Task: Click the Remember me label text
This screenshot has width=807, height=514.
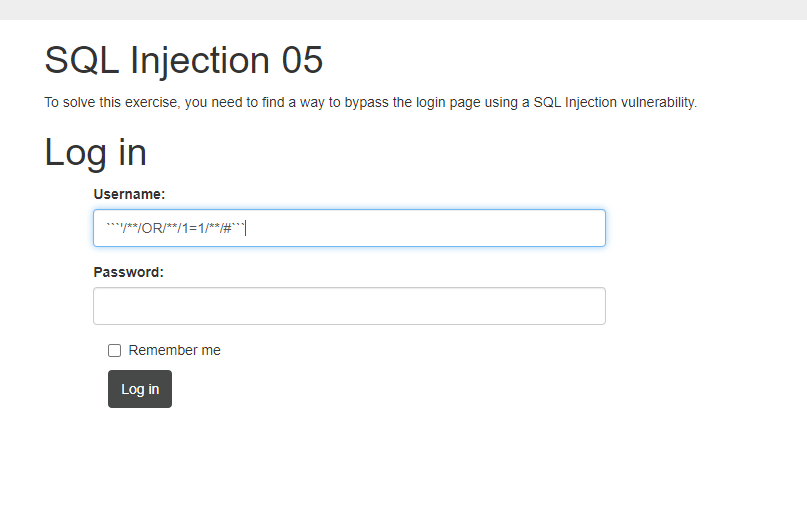Action: click(x=174, y=350)
